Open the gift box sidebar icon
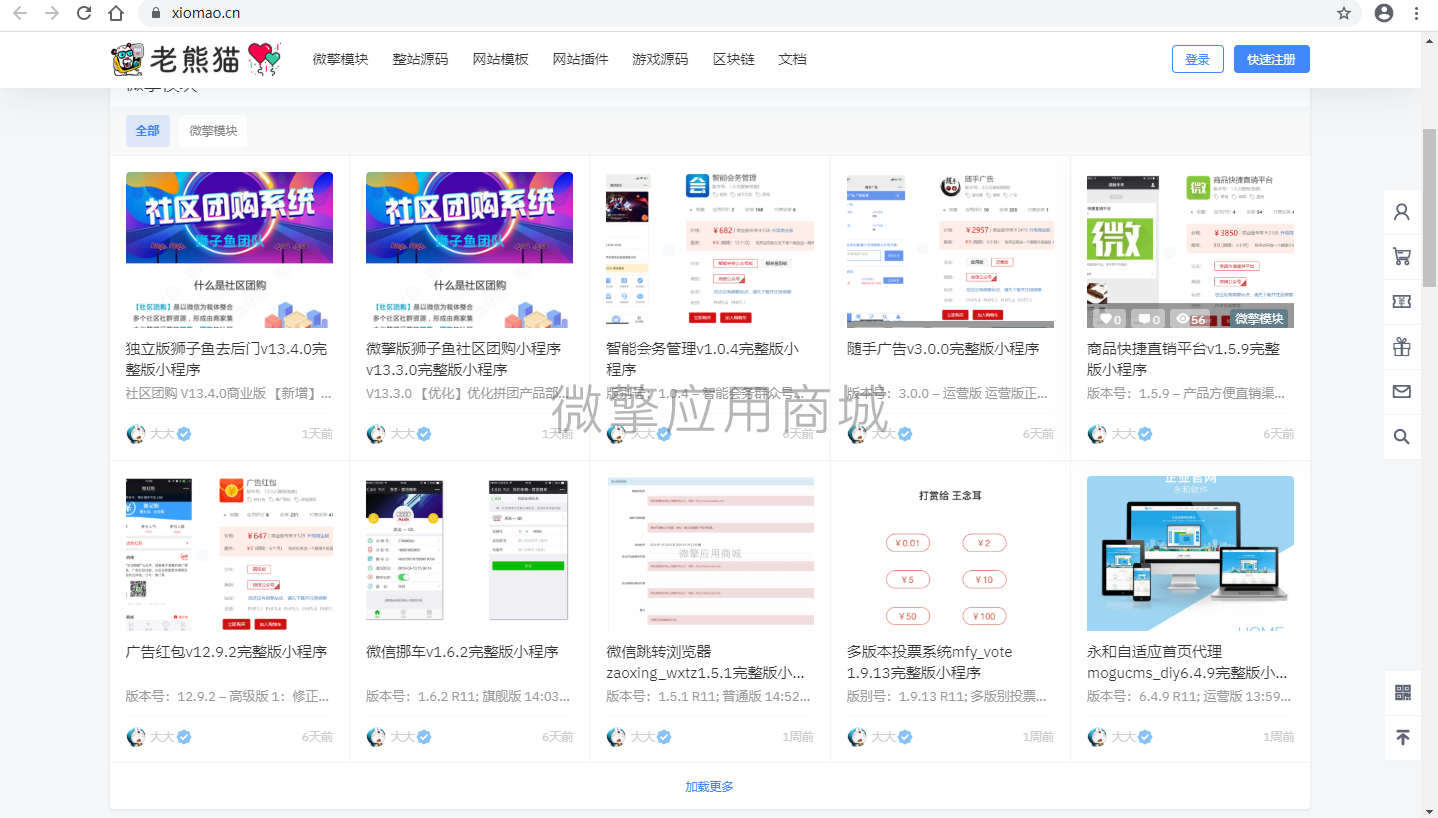Screen dimensions: 1438x818 [x=1402, y=347]
